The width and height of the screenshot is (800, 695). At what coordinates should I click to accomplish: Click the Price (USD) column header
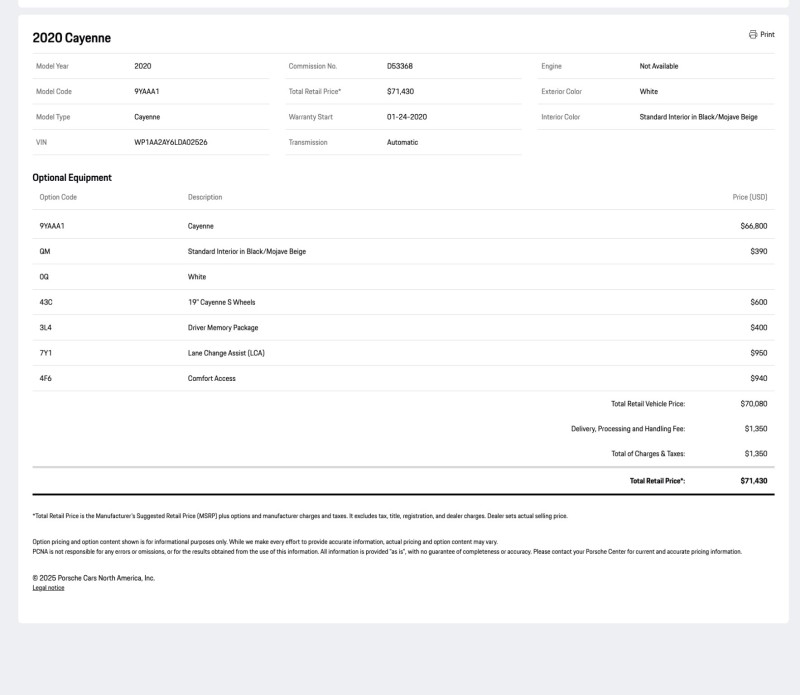(750, 197)
